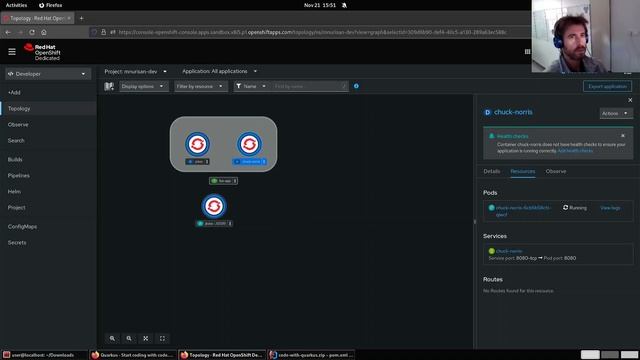Switch to code-with-quarkus.zip taskbar window
Image resolution: width=640 pixels, height=360 pixels.
click(x=311, y=355)
